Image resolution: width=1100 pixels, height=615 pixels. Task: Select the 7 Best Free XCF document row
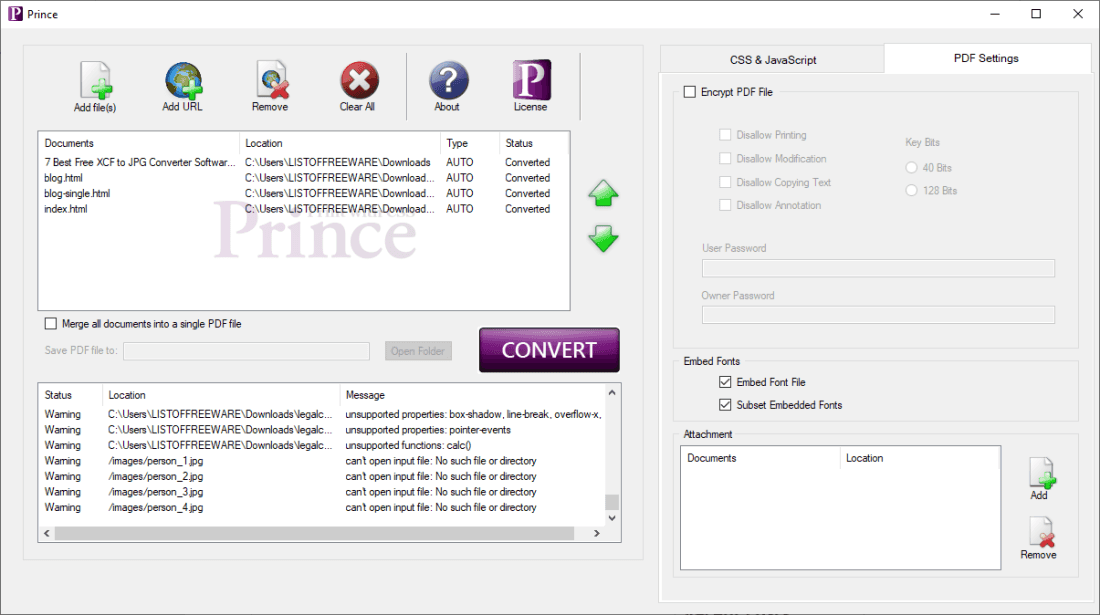coord(303,162)
